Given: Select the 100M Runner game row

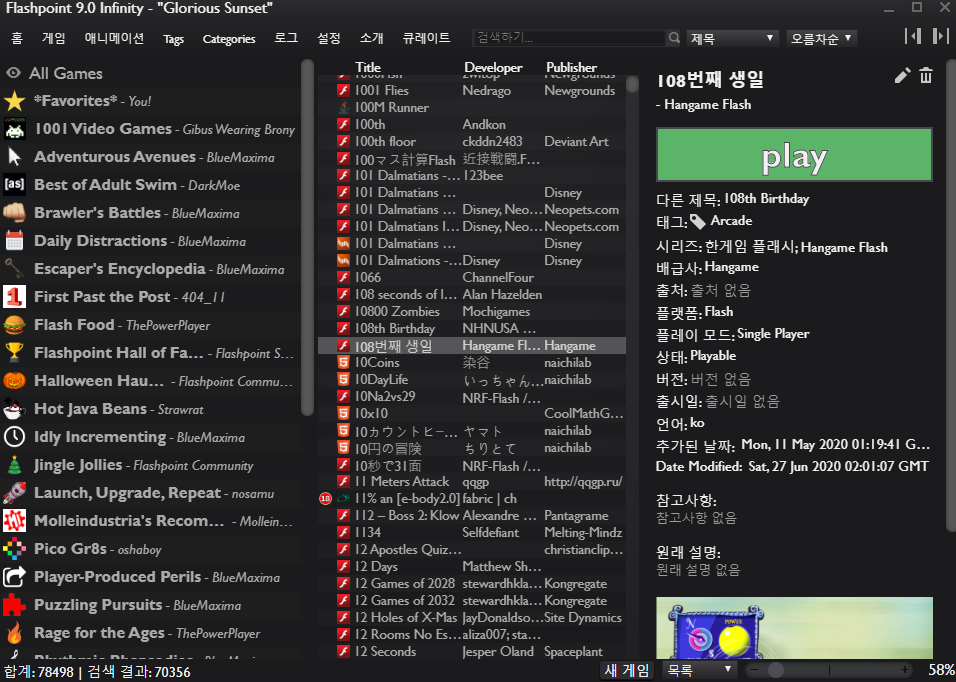Looking at the screenshot, I should [471, 108].
